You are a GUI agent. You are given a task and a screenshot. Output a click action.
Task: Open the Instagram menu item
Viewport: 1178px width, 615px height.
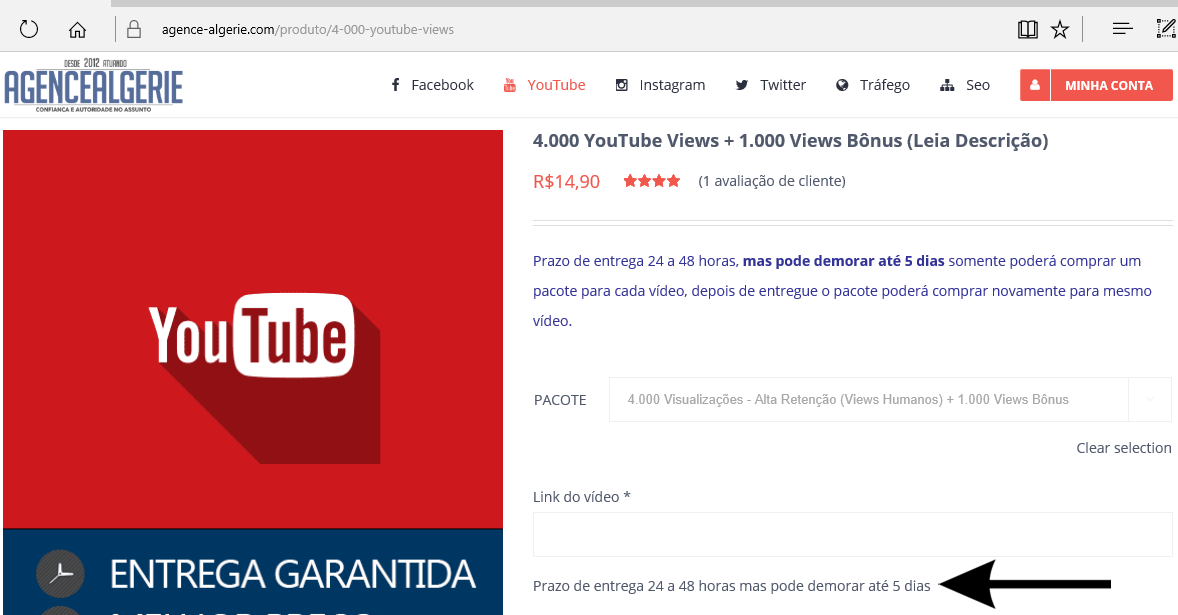click(x=660, y=85)
